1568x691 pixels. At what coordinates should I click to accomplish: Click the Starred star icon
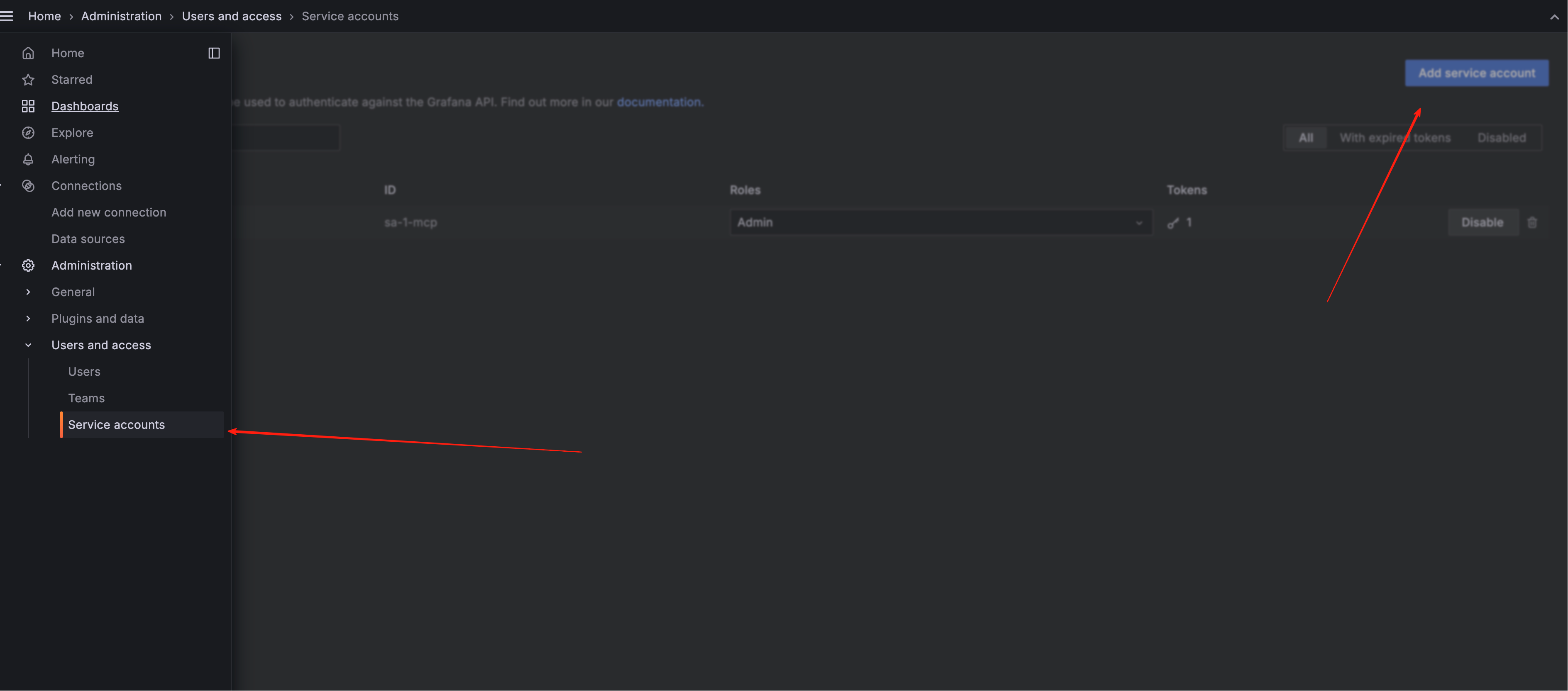[x=28, y=80]
